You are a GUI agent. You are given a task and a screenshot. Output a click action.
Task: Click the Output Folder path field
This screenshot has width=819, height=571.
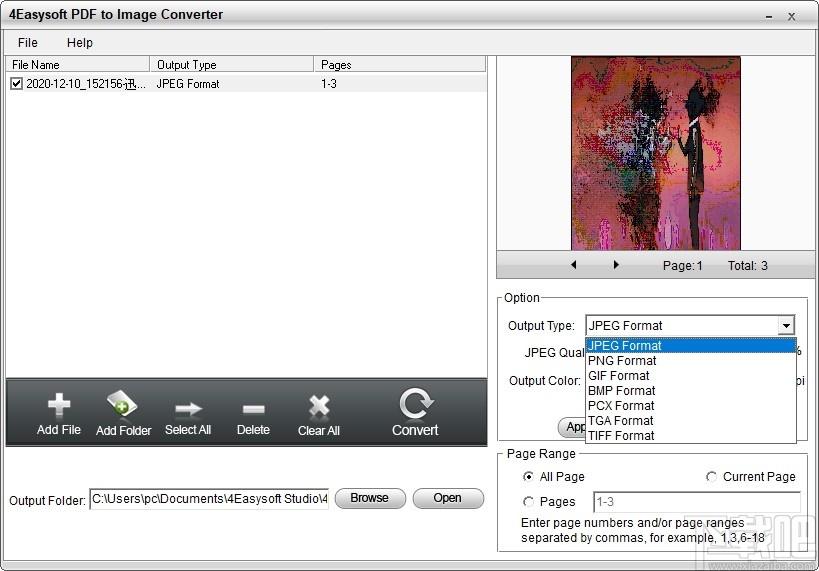(x=209, y=499)
